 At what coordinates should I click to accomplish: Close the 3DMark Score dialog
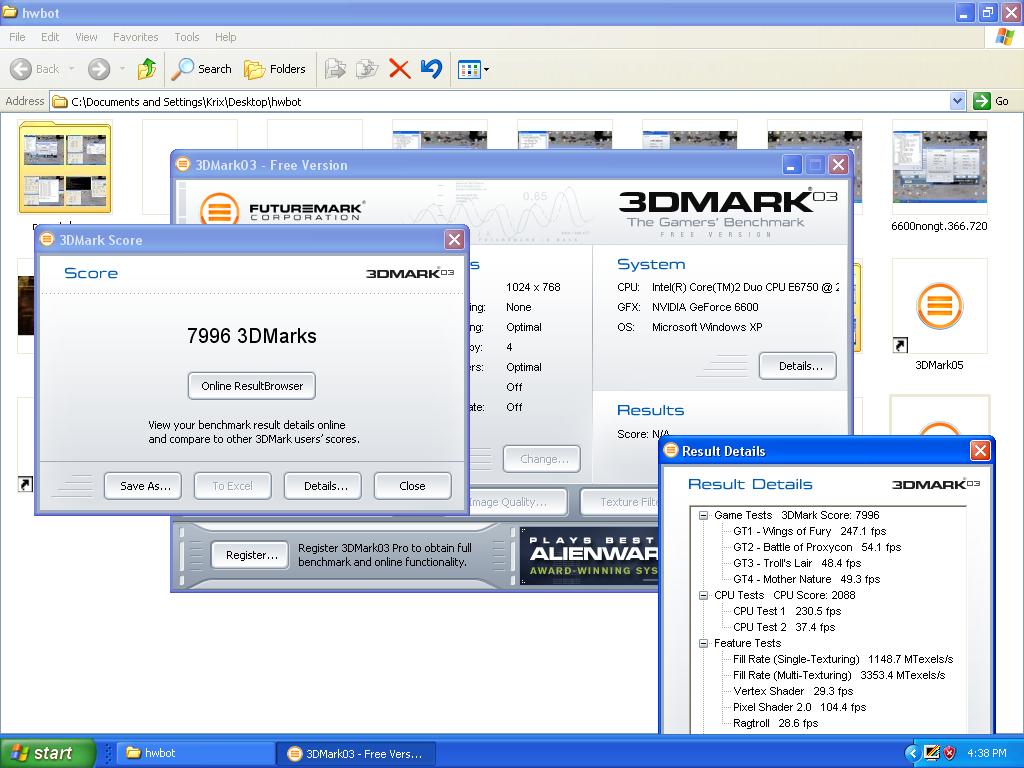click(x=454, y=240)
